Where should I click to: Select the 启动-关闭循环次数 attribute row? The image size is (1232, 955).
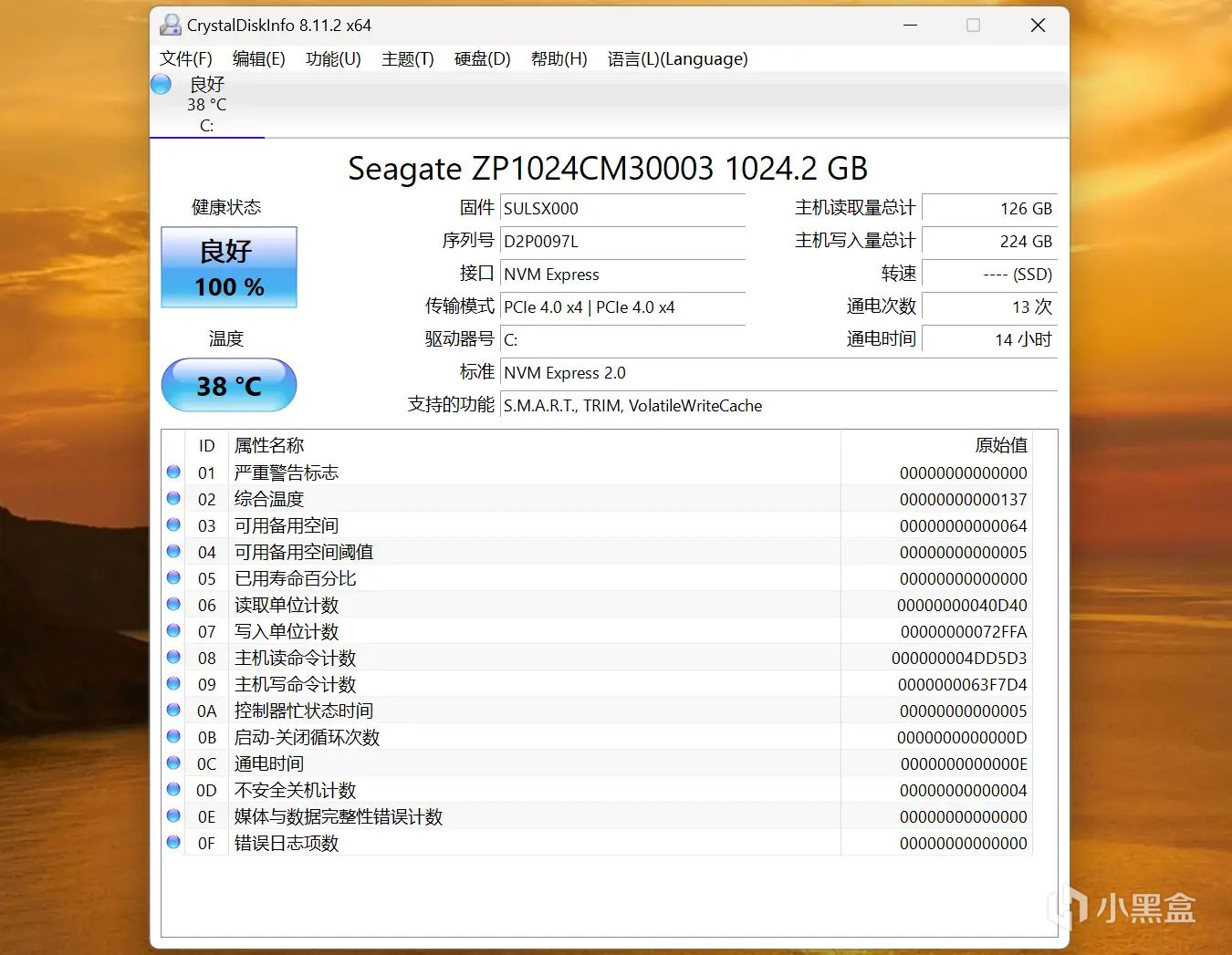pyautogui.click(x=597, y=737)
